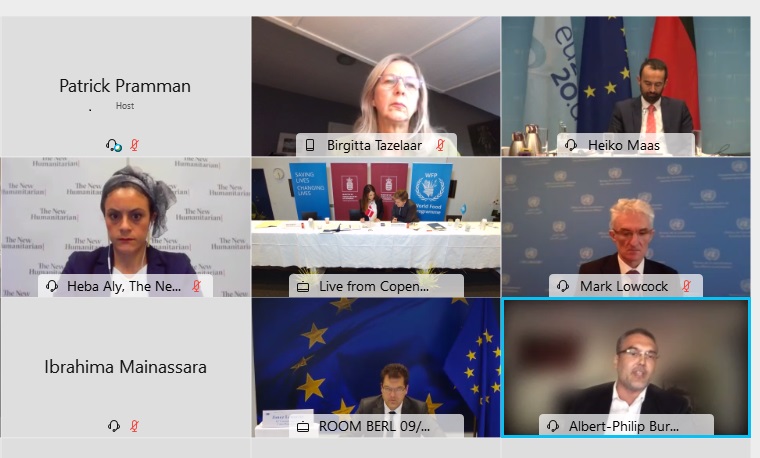760x458 pixels.
Task: Click Mark Lowcock's muted microphone icon
Action: (686, 286)
